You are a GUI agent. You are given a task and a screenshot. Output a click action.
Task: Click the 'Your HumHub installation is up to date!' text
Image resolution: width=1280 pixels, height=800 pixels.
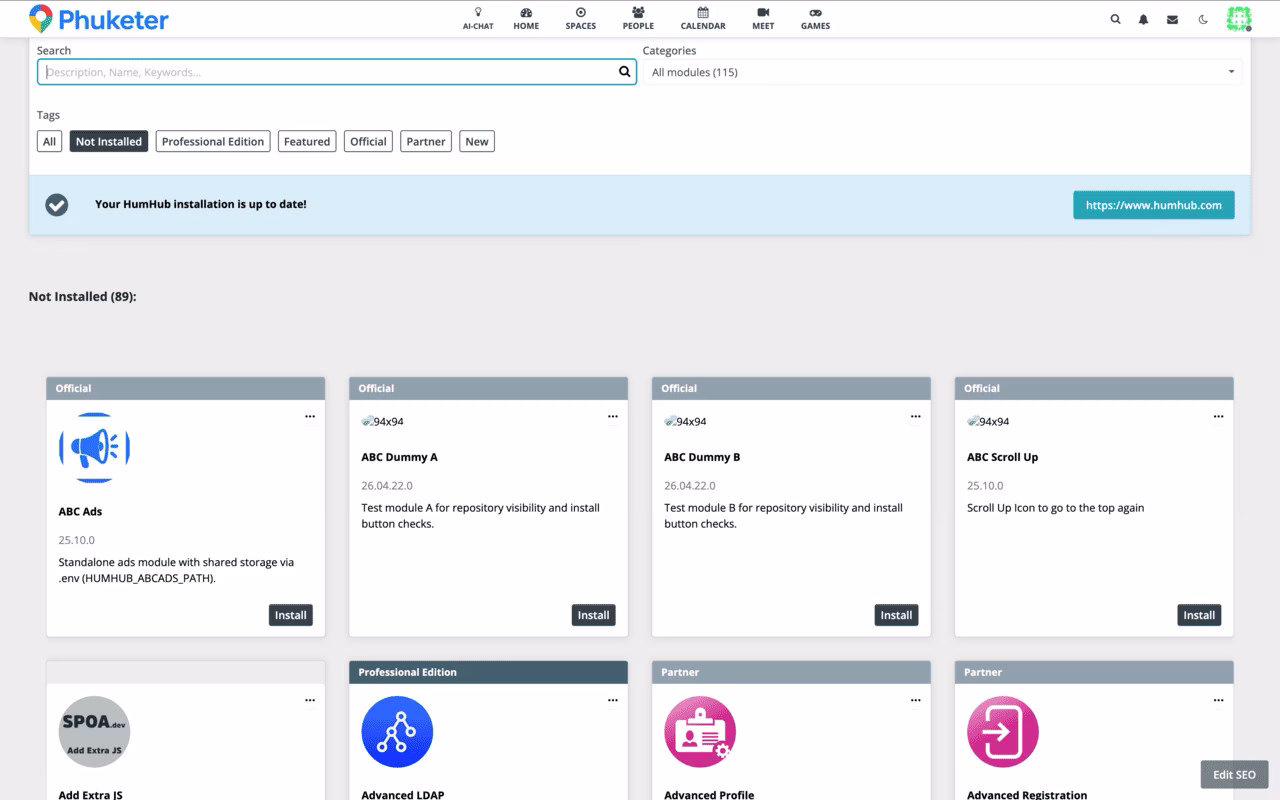coord(200,204)
